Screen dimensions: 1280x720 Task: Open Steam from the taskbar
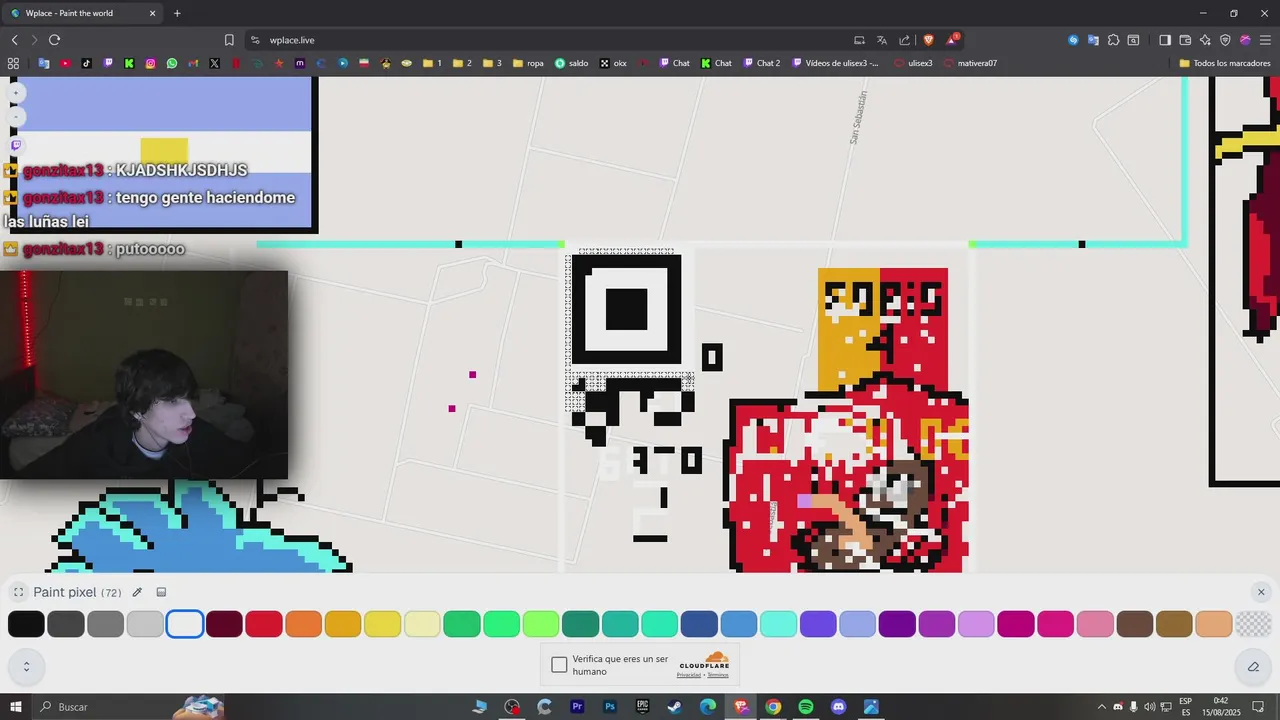click(x=675, y=707)
